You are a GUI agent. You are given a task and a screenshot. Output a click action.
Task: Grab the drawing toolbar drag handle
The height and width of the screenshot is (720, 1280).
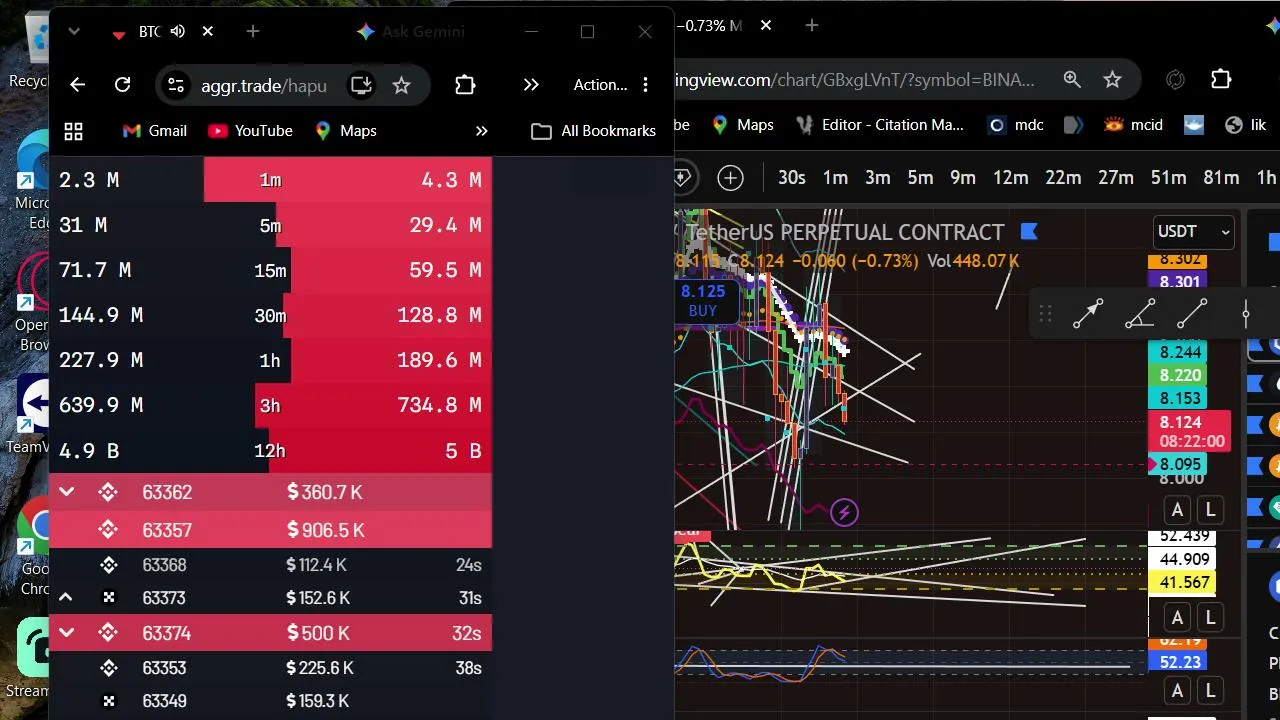coord(1045,314)
